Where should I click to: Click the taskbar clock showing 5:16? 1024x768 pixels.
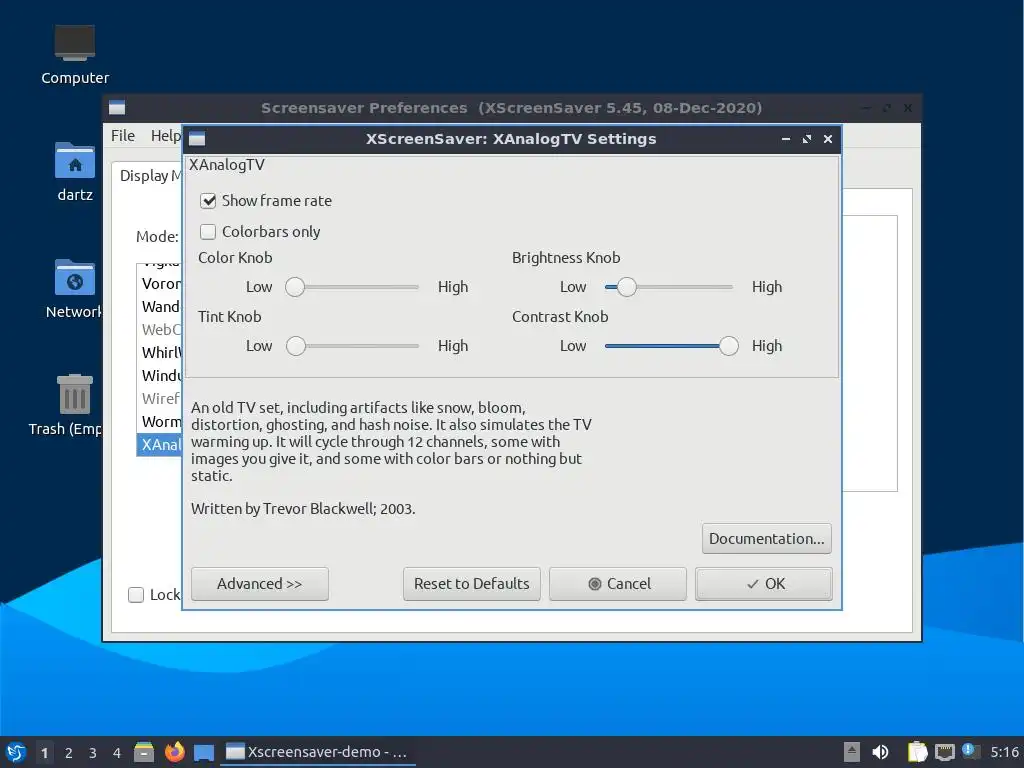click(1004, 752)
